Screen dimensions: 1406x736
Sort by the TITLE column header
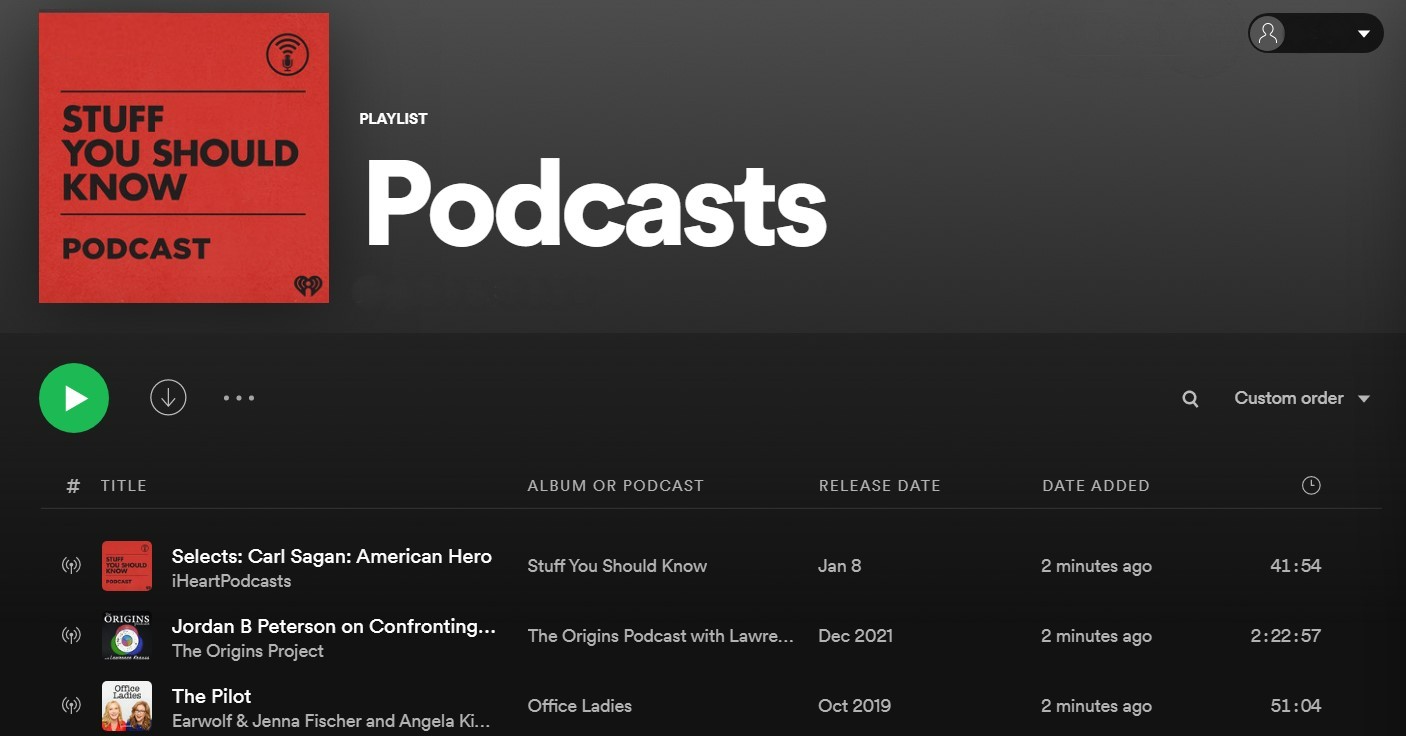pos(124,486)
